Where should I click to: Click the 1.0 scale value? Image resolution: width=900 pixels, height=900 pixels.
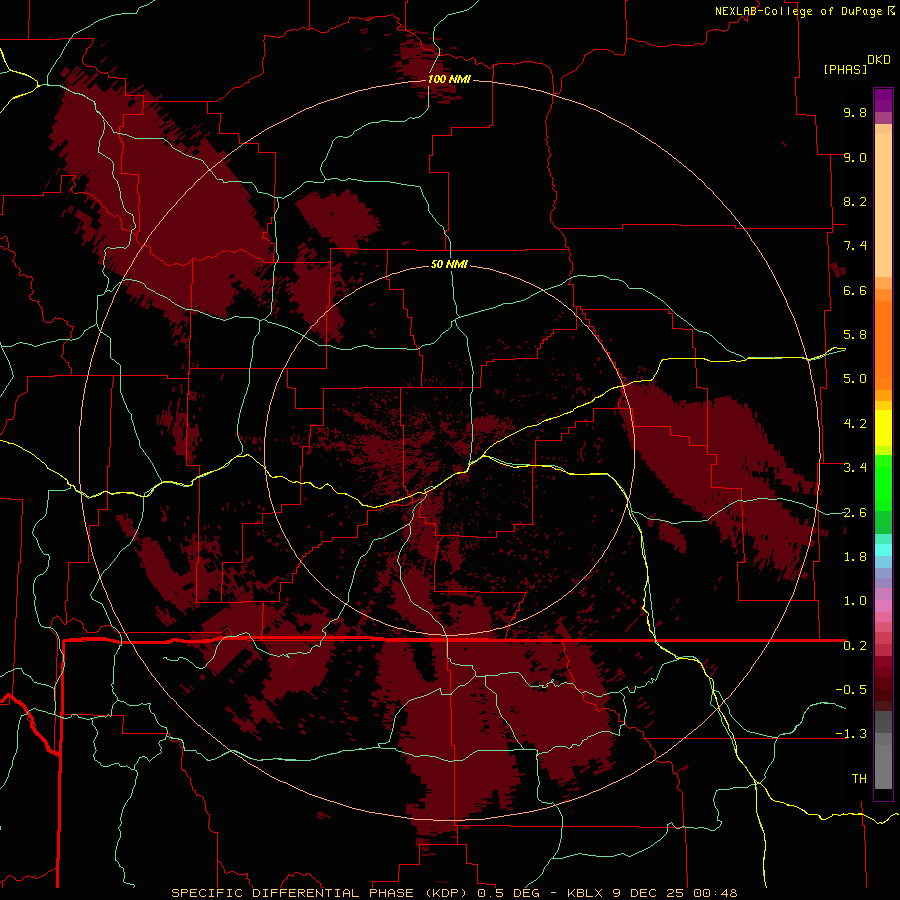click(x=855, y=601)
